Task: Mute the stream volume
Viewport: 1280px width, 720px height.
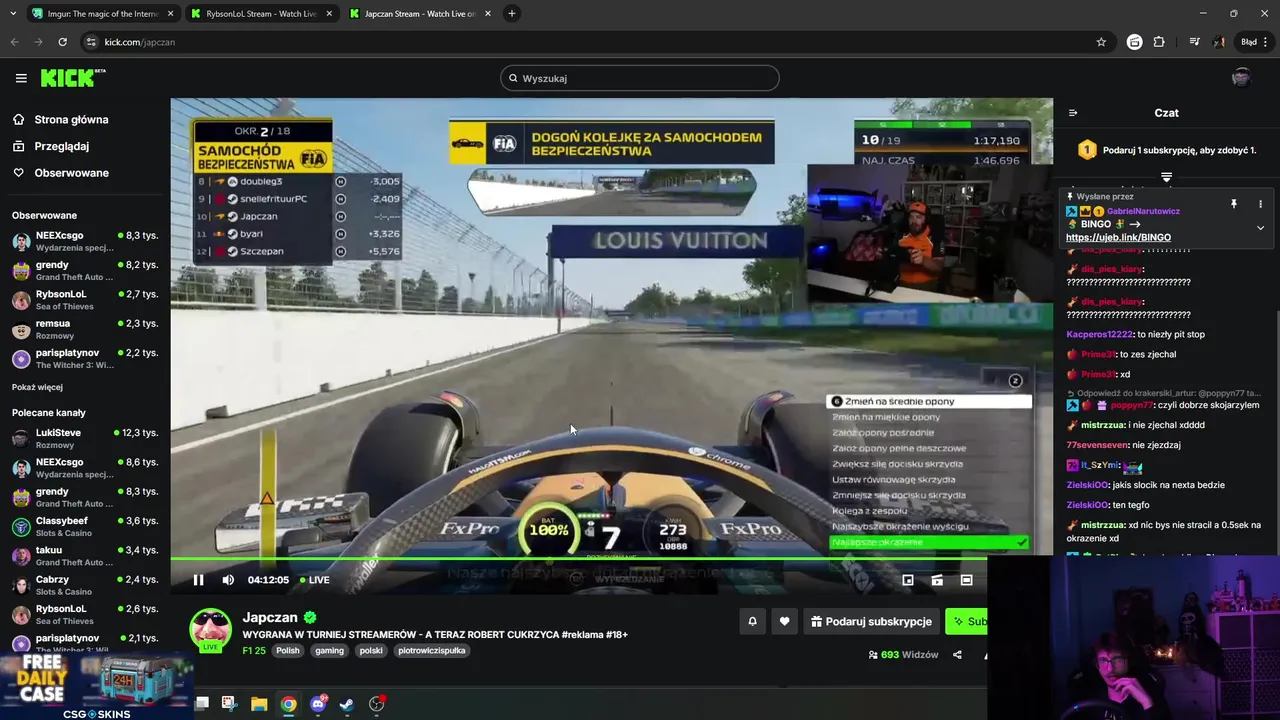Action: [x=228, y=580]
